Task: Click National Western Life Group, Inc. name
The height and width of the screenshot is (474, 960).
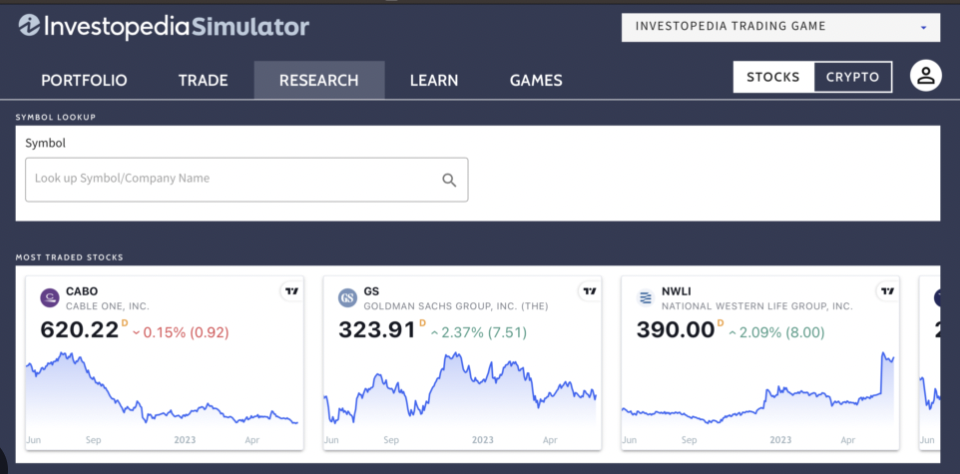Action: point(757,306)
